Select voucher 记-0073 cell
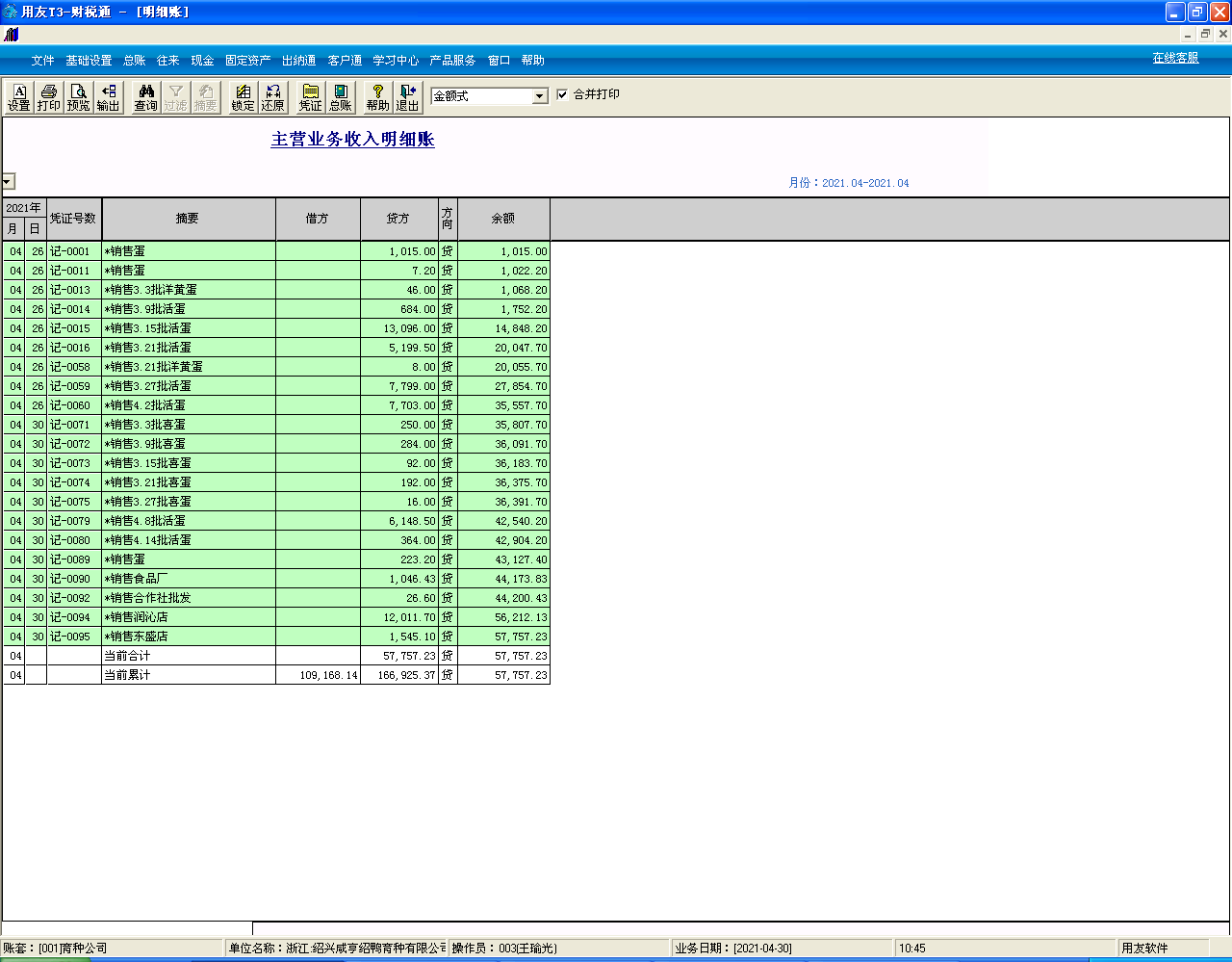This screenshot has width=1232, height=962. tap(74, 463)
